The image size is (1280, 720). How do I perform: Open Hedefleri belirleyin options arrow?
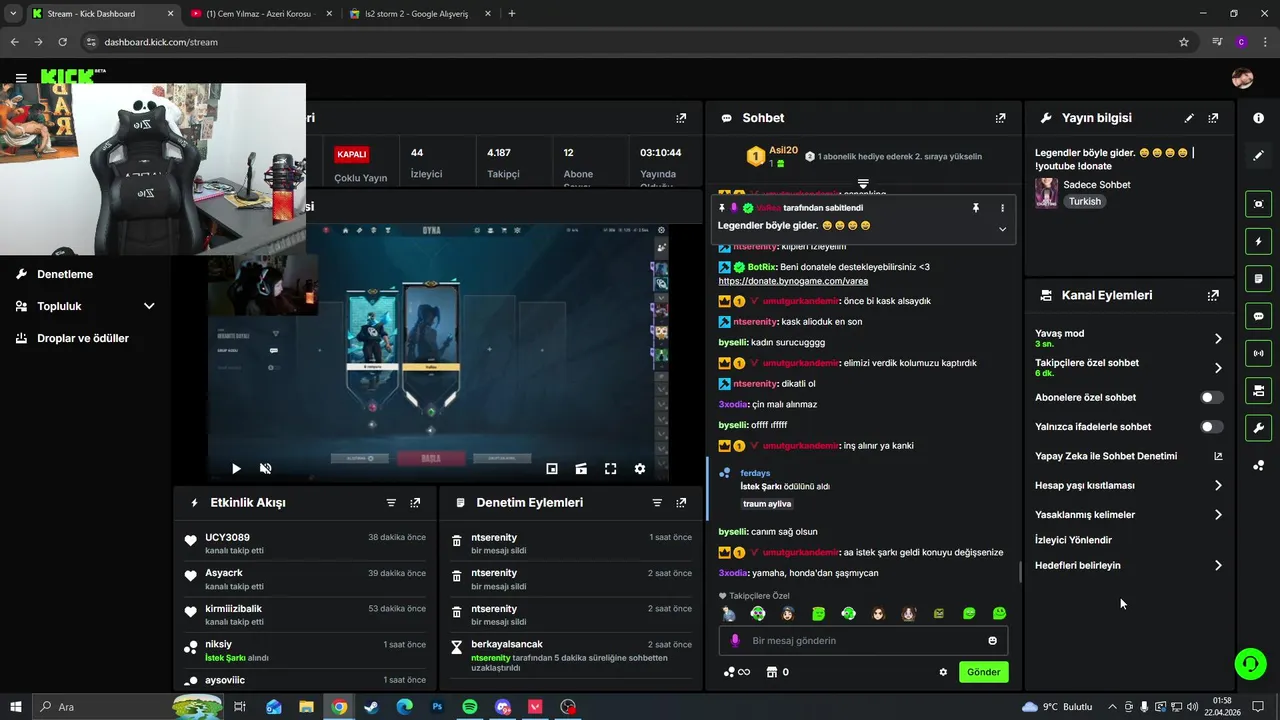[x=1218, y=565]
